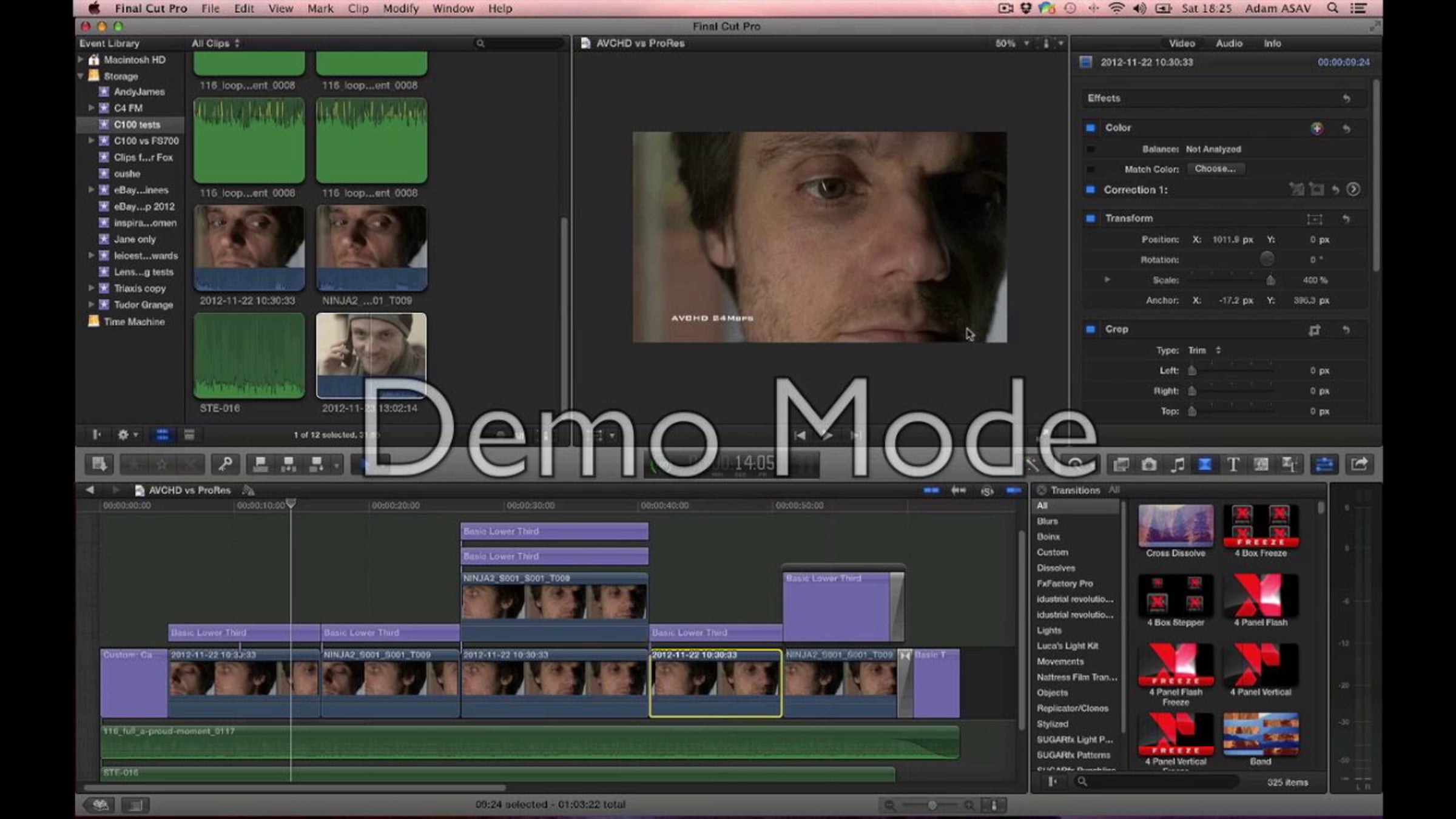Reset the Transform parameters arrow

(1346, 218)
